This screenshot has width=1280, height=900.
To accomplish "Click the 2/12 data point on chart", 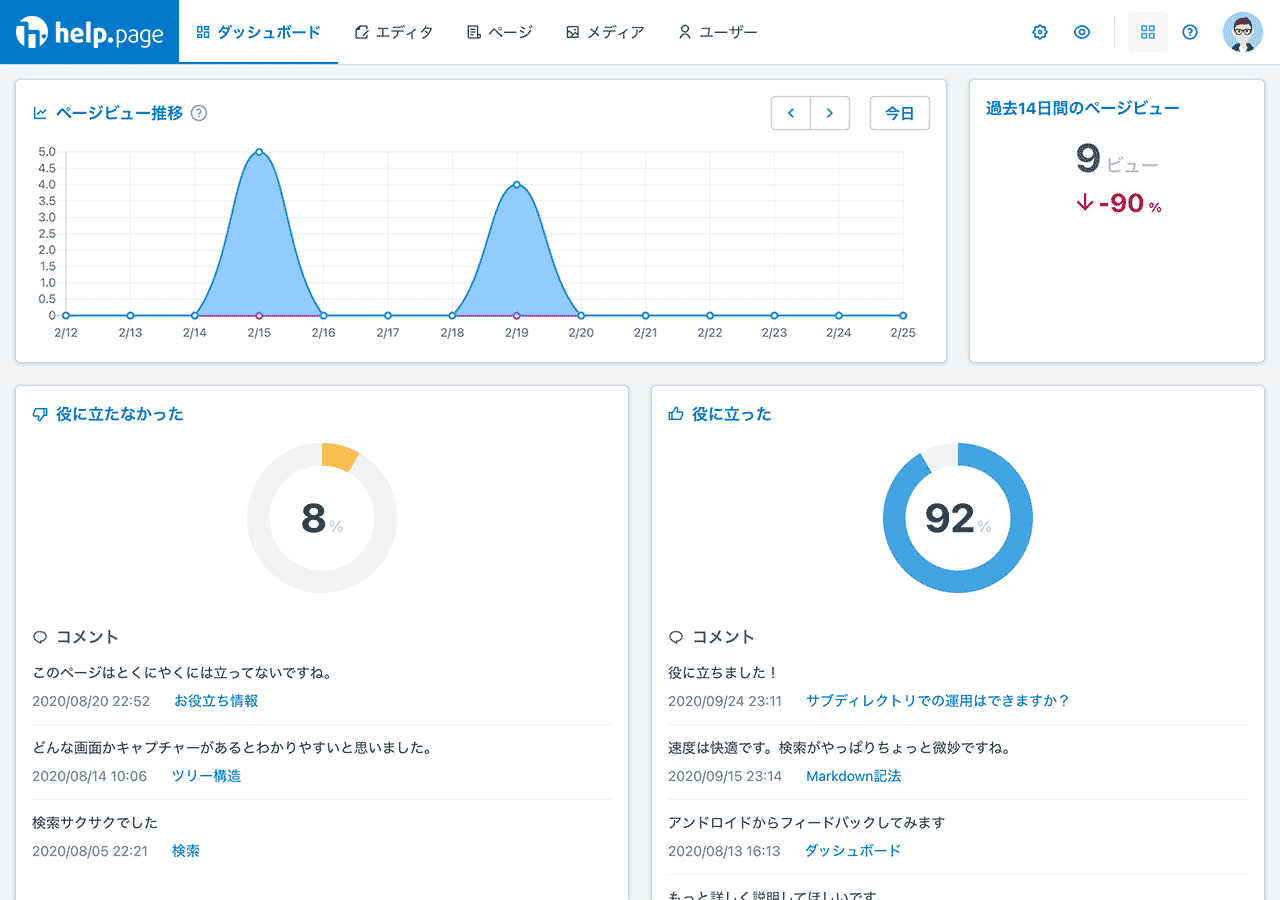I will pyautogui.click(x=66, y=316).
